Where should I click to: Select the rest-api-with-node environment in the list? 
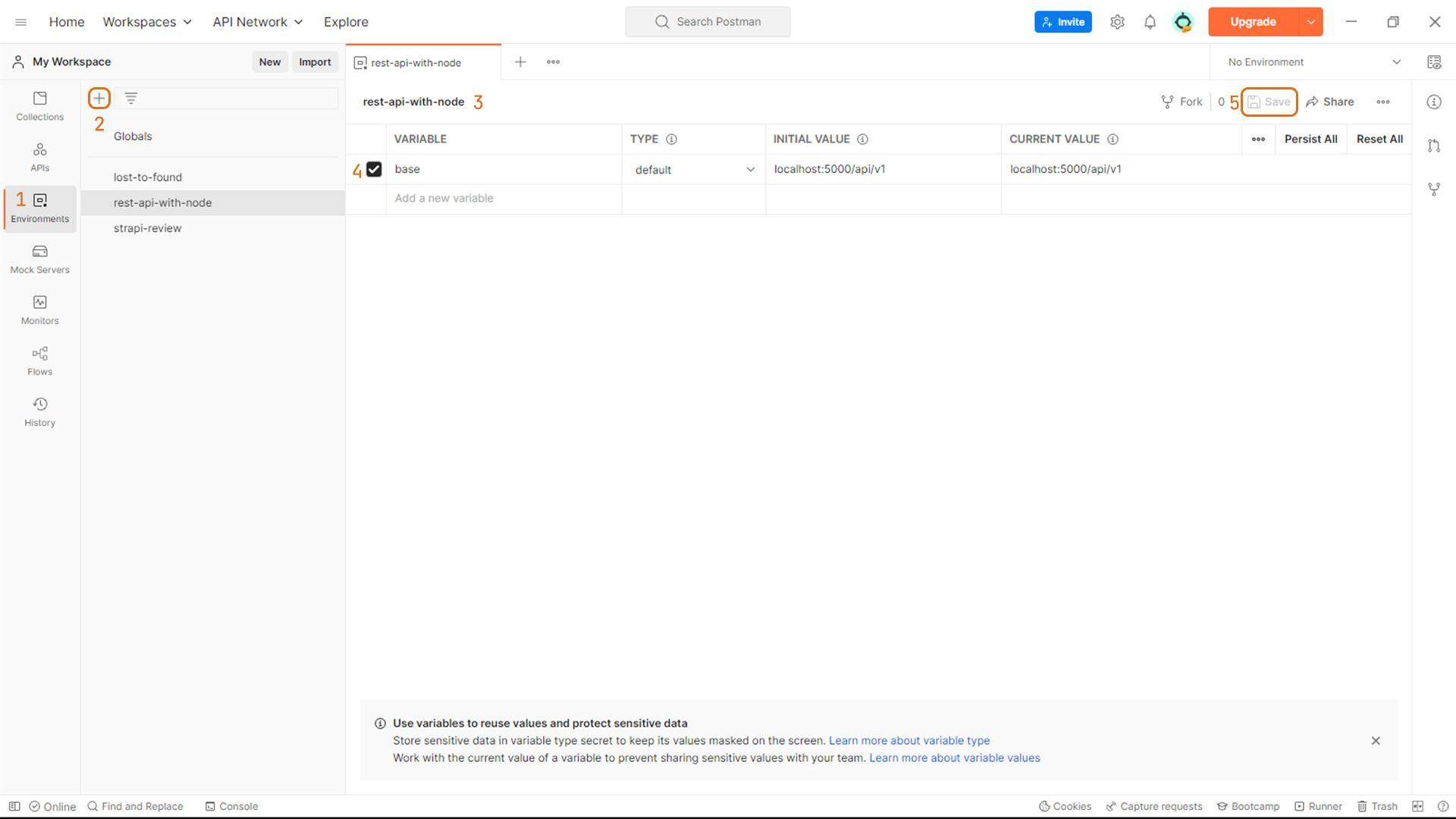pos(212,202)
